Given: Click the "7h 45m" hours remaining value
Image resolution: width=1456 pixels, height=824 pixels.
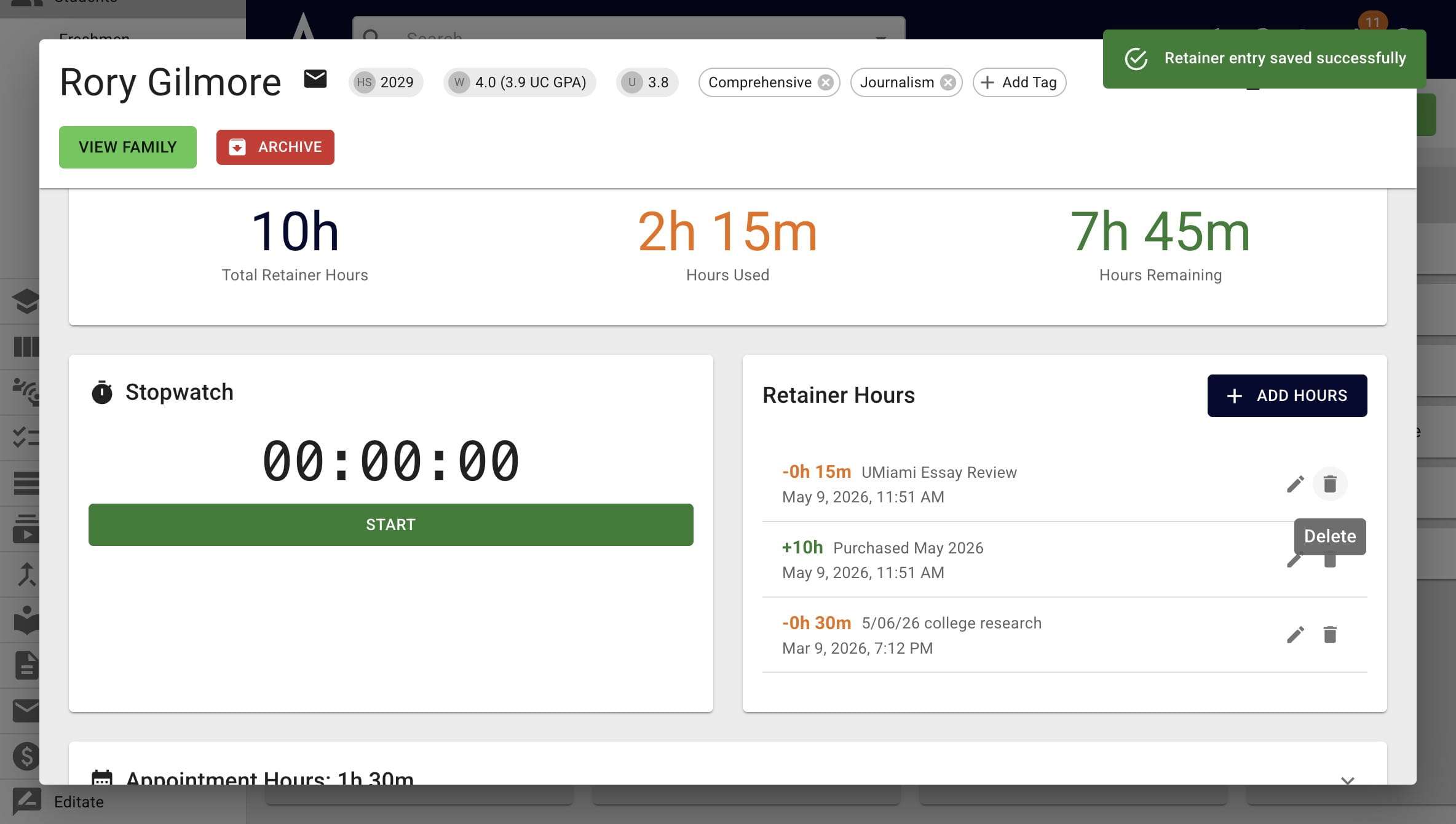Looking at the screenshot, I should tap(1160, 231).
